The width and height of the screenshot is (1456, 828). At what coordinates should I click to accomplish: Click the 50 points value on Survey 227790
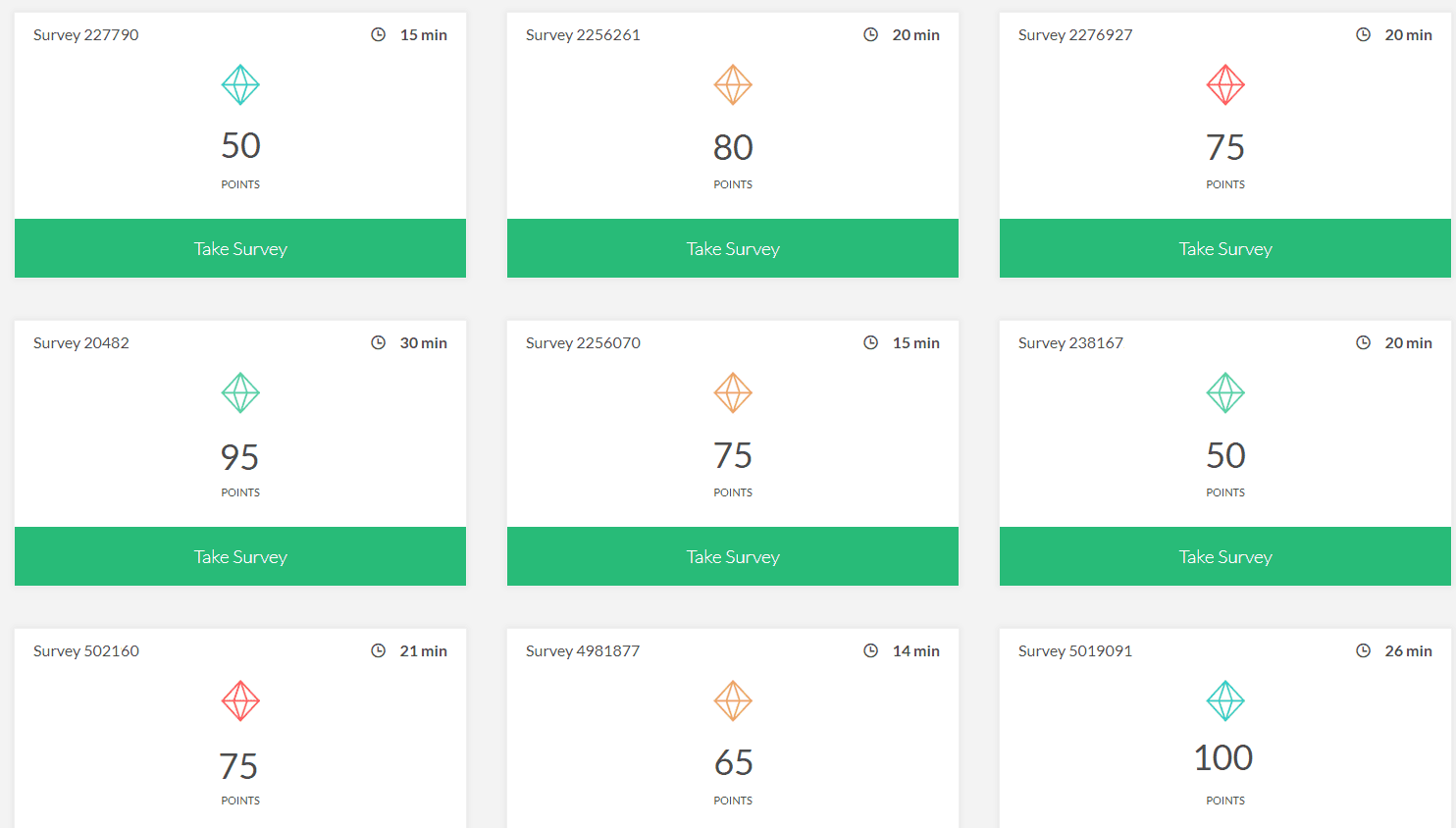click(x=240, y=145)
